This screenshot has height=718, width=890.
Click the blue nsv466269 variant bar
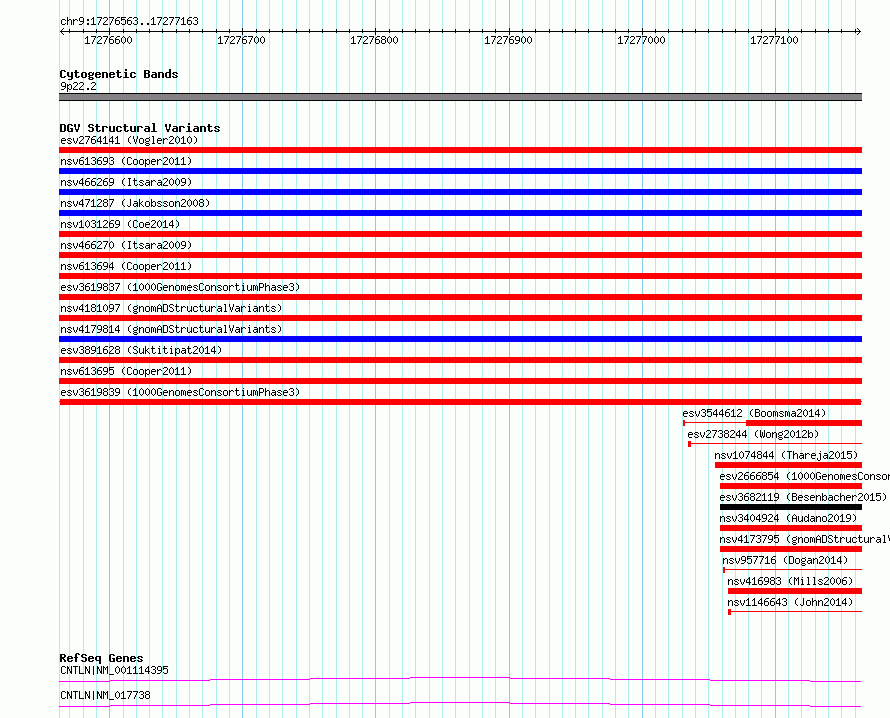pyautogui.click(x=460, y=192)
